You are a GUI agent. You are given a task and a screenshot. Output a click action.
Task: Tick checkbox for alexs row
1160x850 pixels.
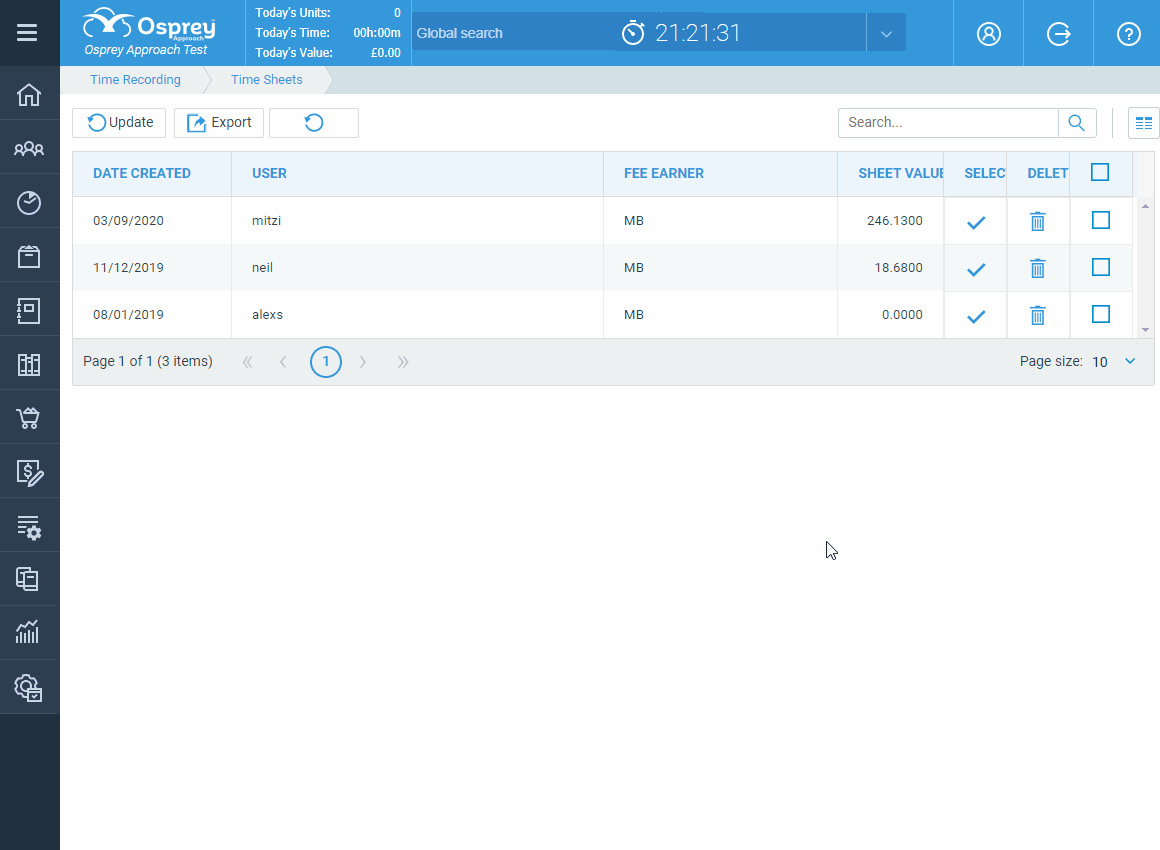click(x=1101, y=314)
